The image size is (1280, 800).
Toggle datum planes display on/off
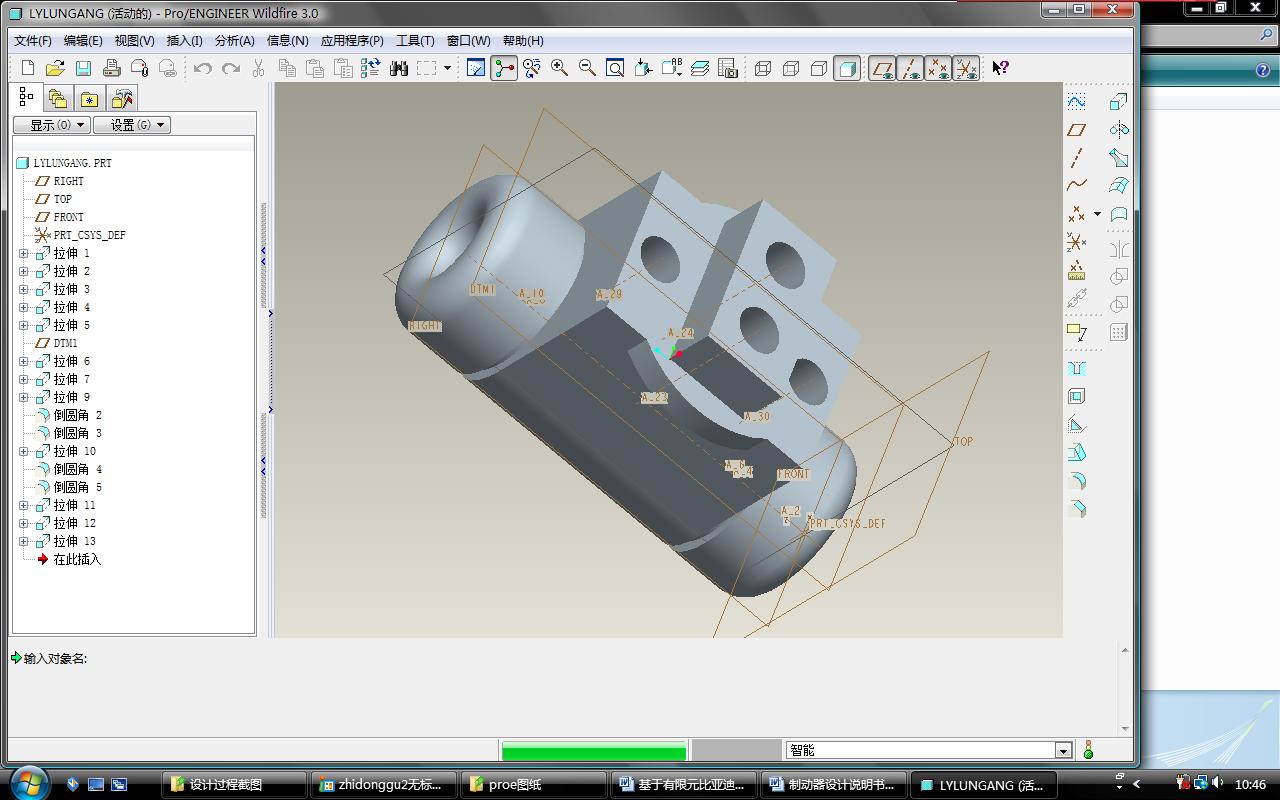pos(881,68)
